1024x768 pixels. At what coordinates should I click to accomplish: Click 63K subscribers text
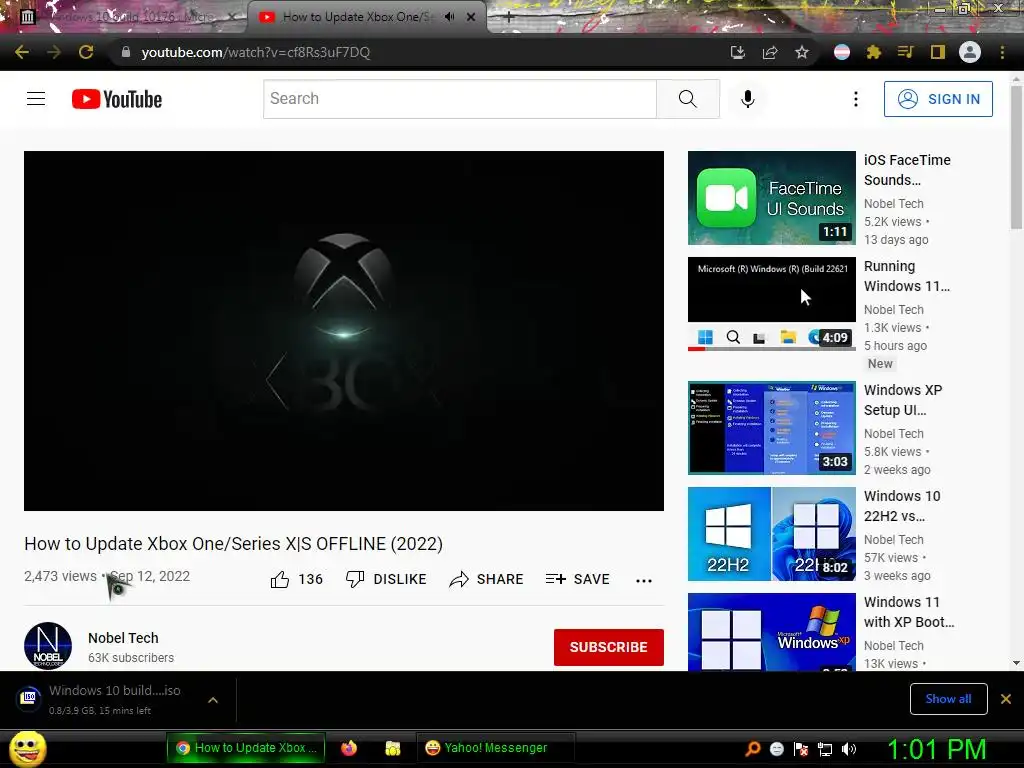(x=131, y=658)
